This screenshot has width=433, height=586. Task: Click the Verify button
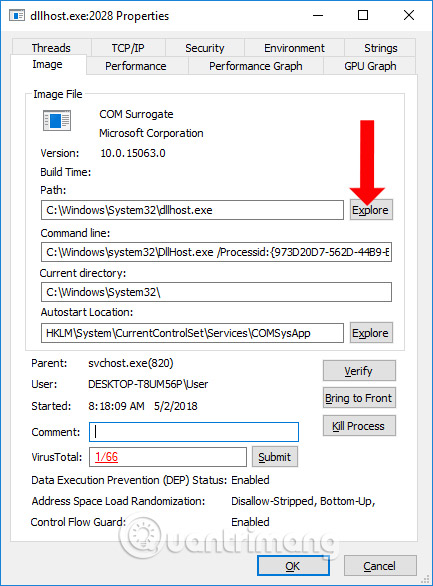coord(359,371)
